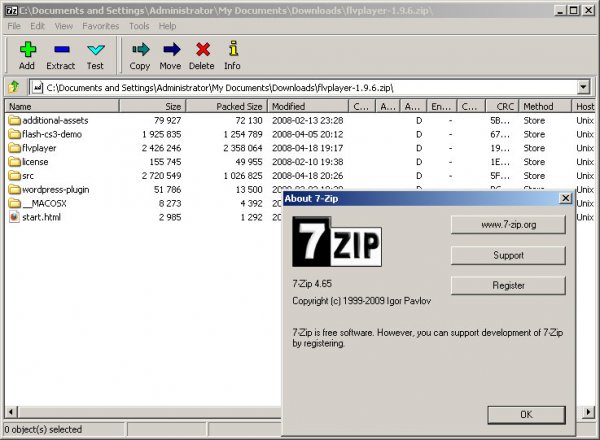Sort by the Modified column header
This screenshot has width=600, height=440.
pyautogui.click(x=308, y=106)
